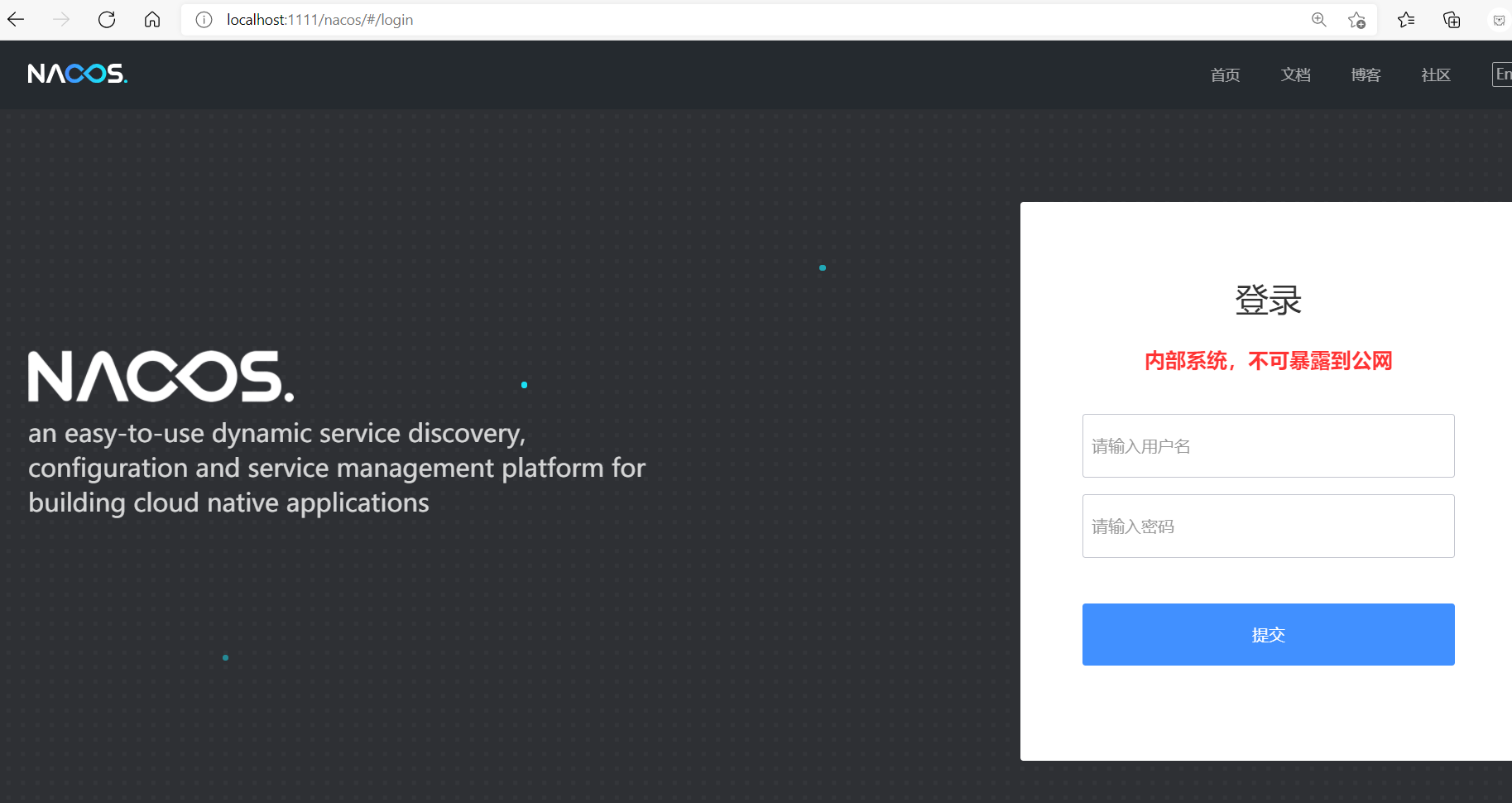Switch language with the En button

[1502, 75]
